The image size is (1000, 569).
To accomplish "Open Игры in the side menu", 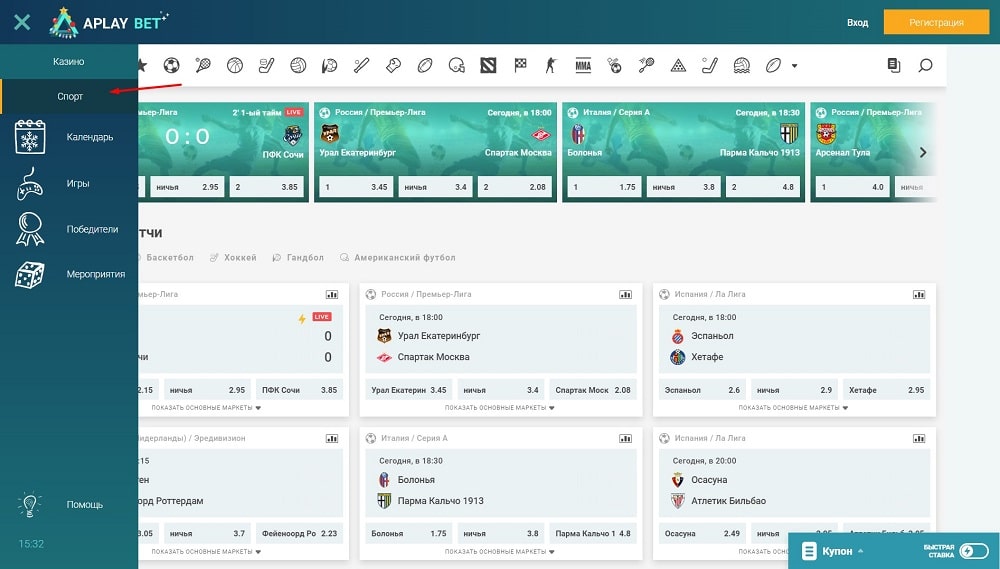I will [69, 184].
